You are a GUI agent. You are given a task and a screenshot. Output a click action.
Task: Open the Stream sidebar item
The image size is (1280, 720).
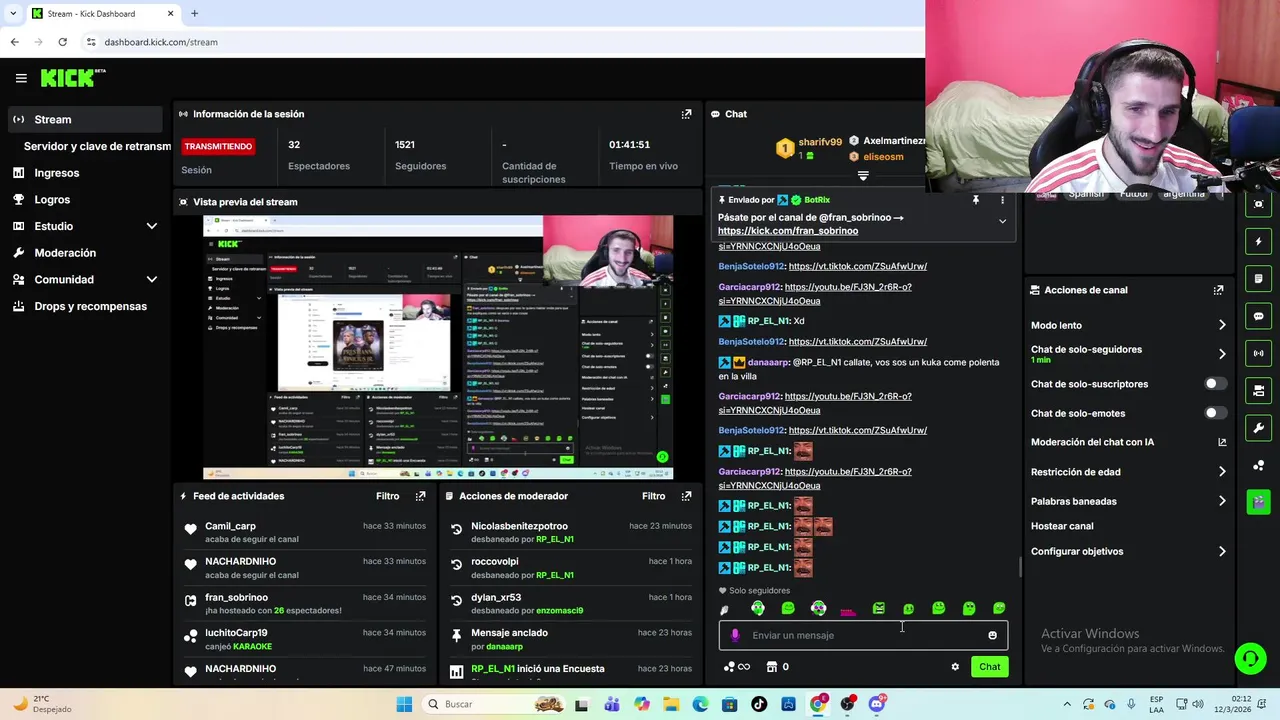[84, 119]
